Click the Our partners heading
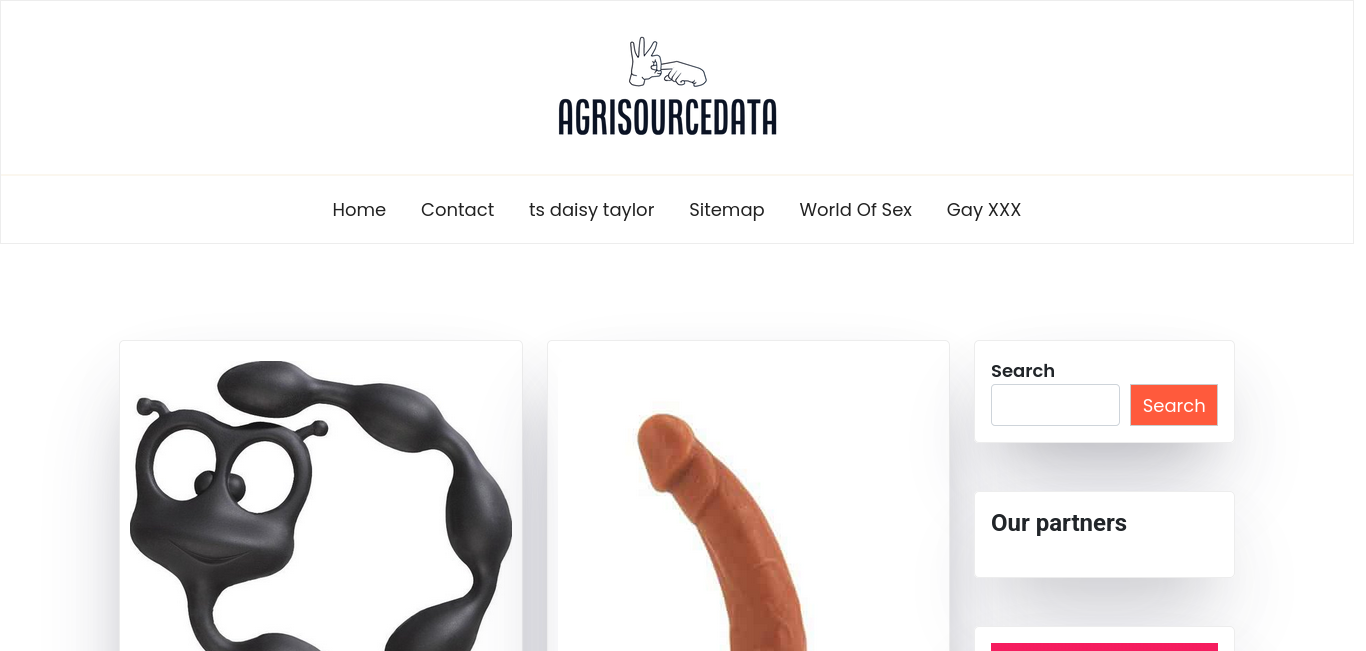1366x651 pixels. (x=1059, y=523)
